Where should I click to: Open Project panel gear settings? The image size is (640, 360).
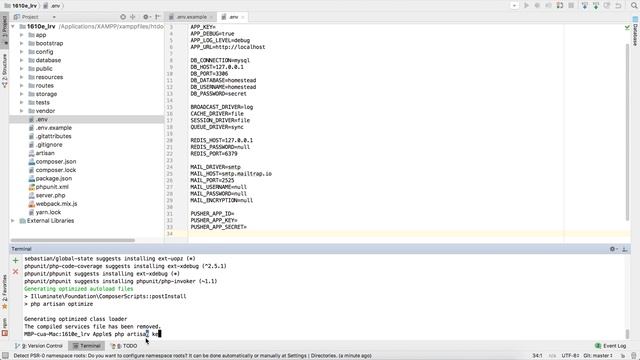pos(146,17)
